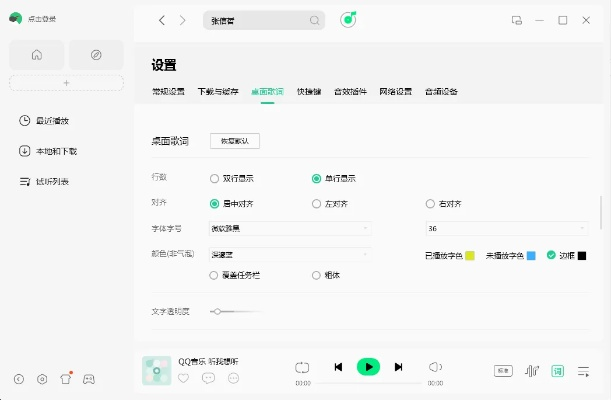
Task: Open 最近播放 (recently played) in sidebar
Action: pyautogui.click(x=44, y=121)
